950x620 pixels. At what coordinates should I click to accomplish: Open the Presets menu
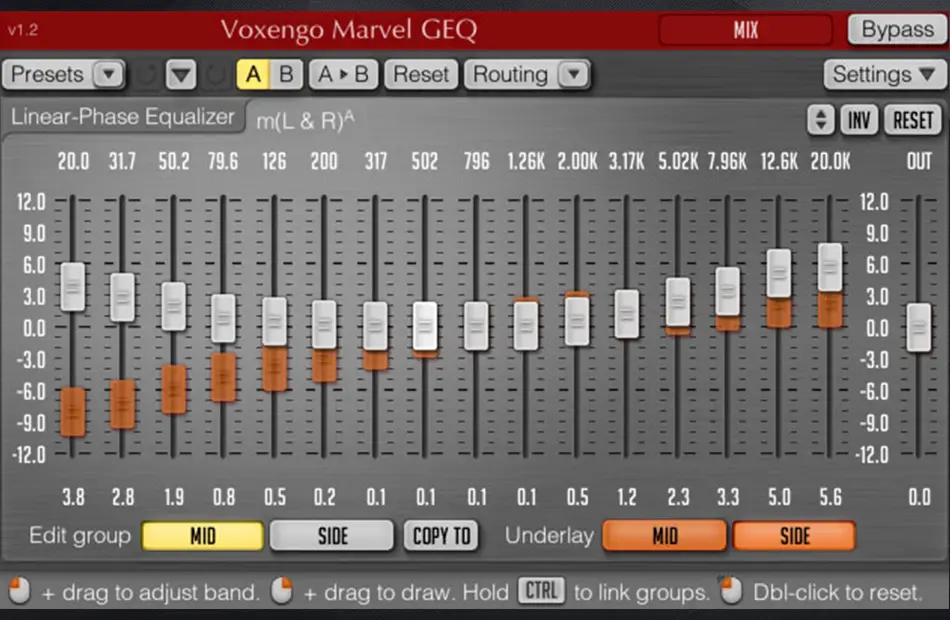(64, 75)
